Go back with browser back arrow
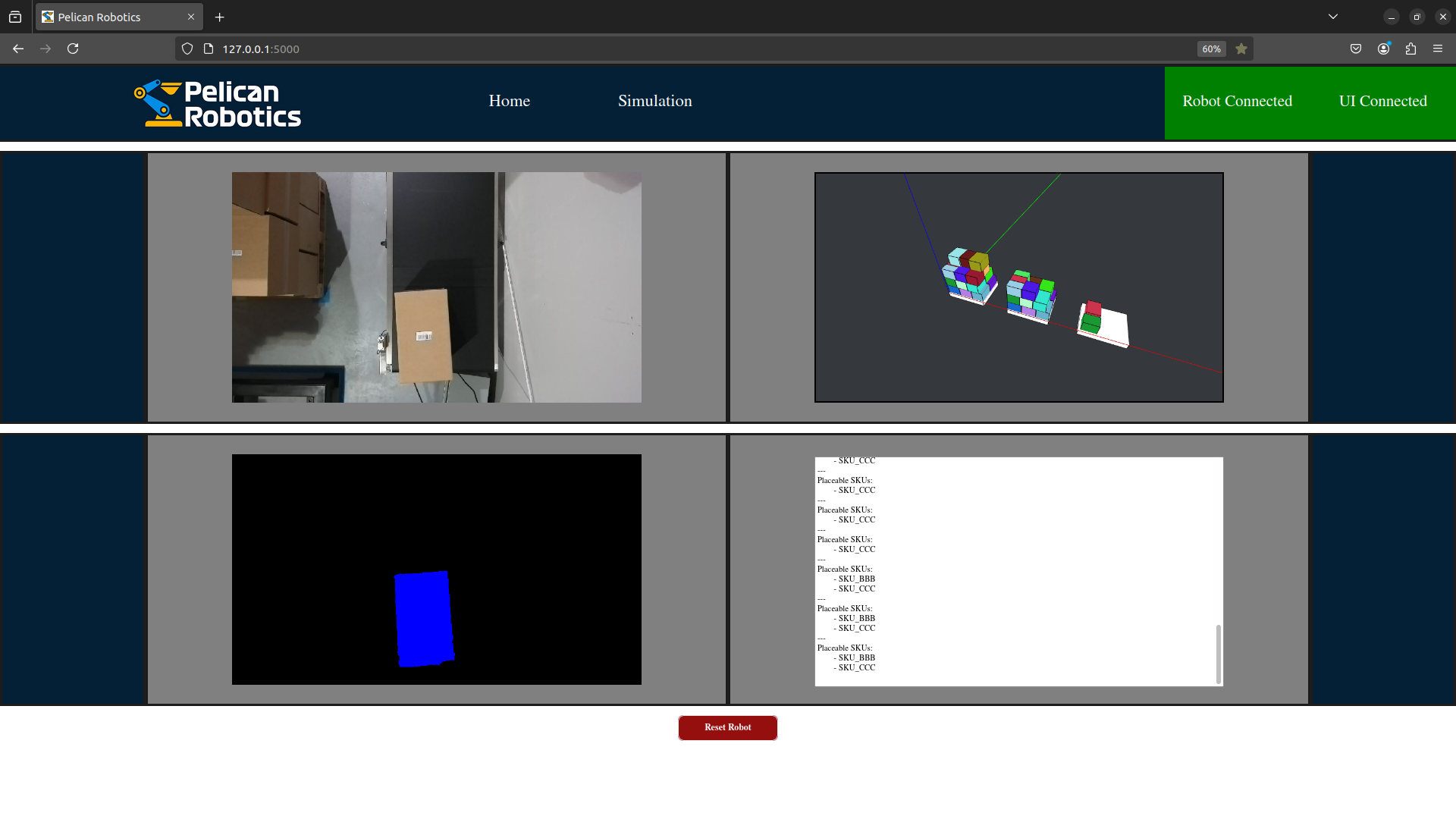 pos(18,49)
